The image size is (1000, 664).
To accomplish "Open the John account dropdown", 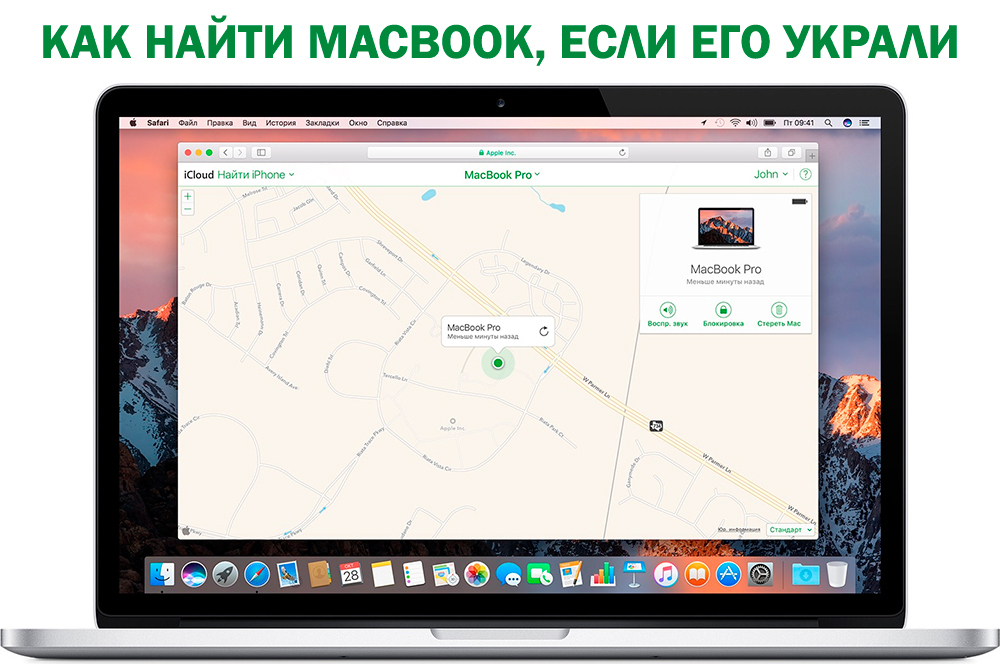I will (771, 174).
